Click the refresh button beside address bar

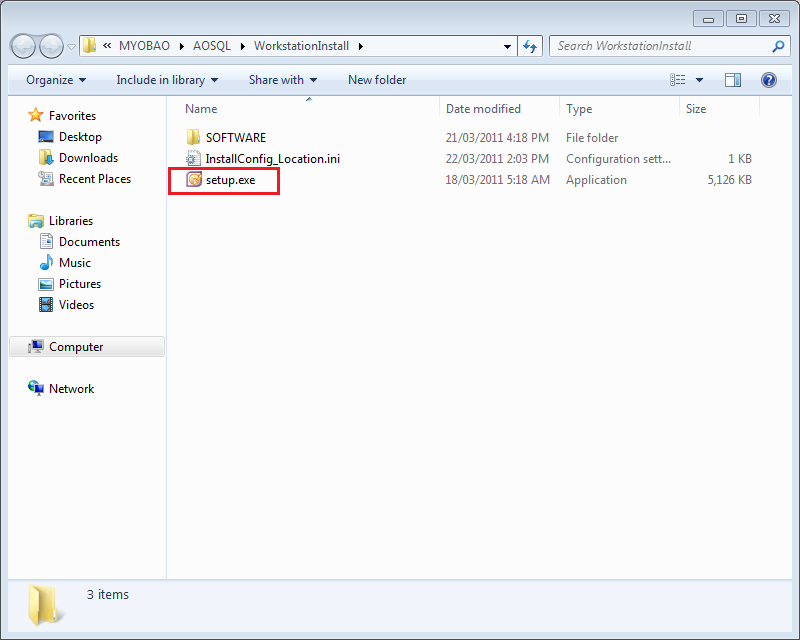point(530,46)
